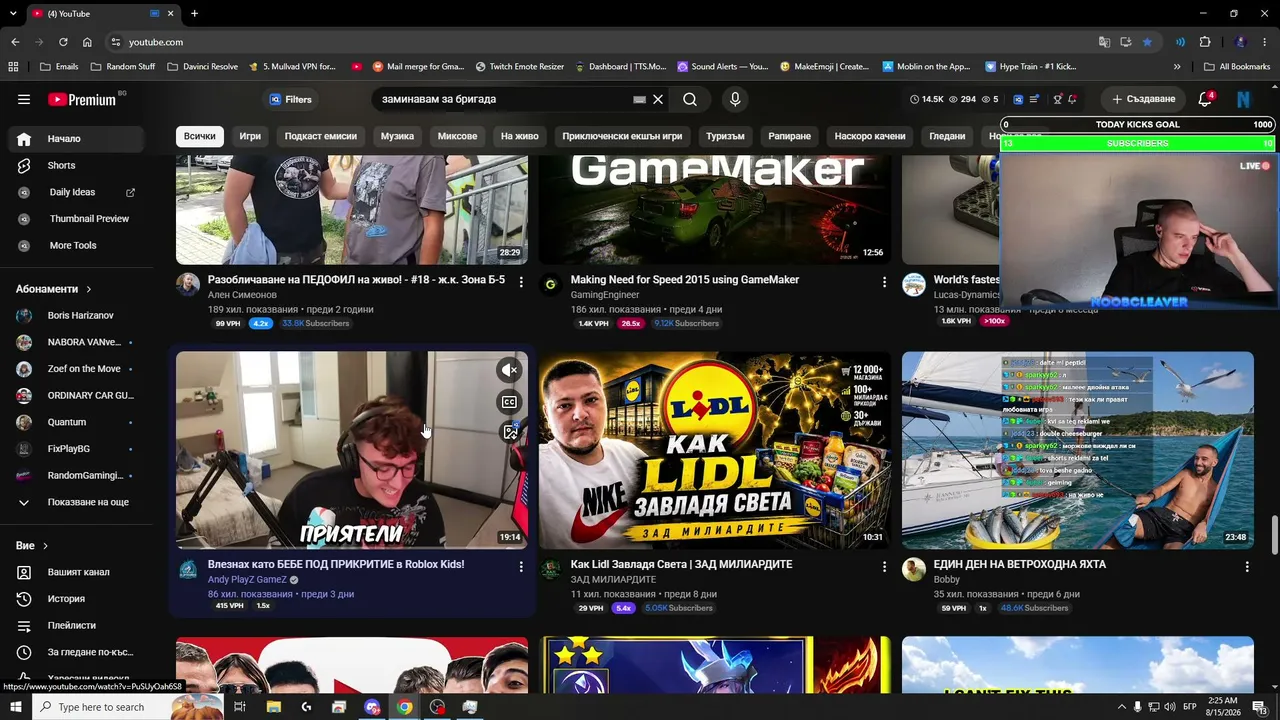Open the vidIQ Filters button

[x=290, y=99]
